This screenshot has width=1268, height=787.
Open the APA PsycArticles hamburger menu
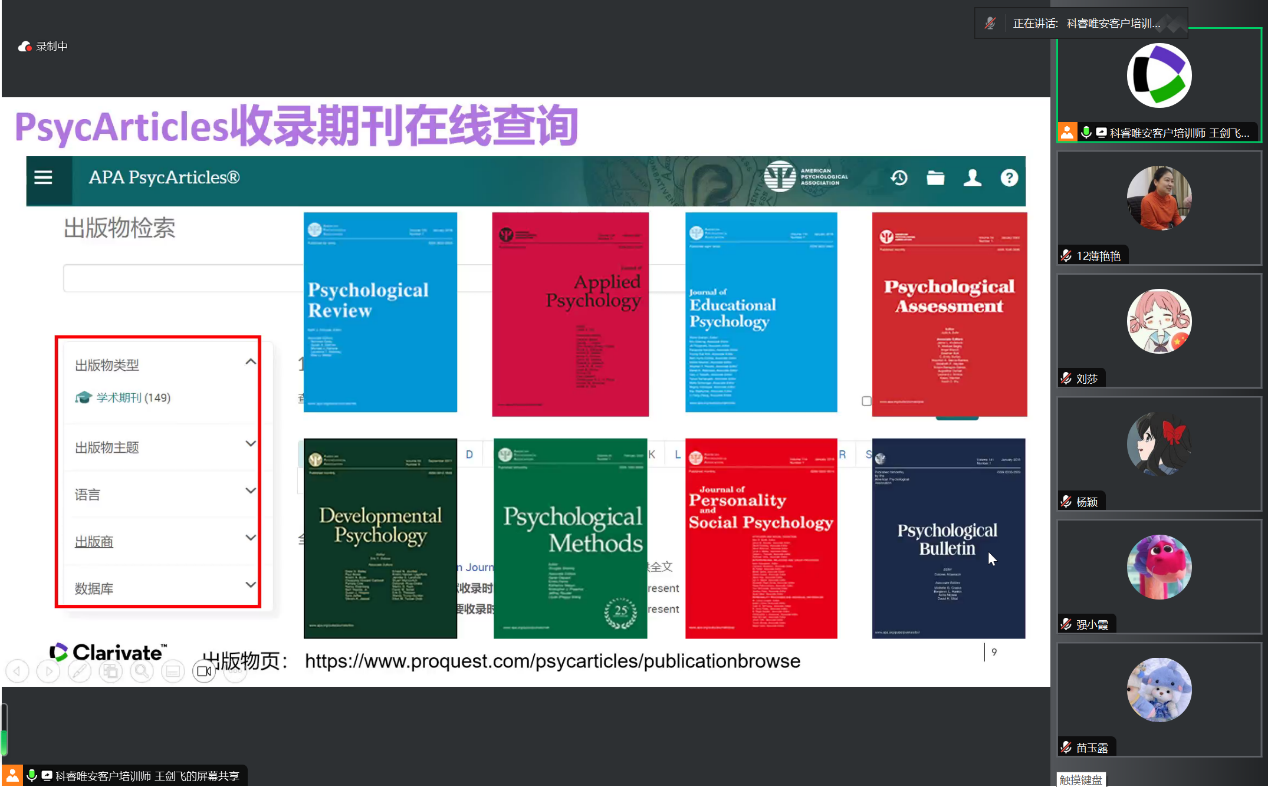point(43,178)
